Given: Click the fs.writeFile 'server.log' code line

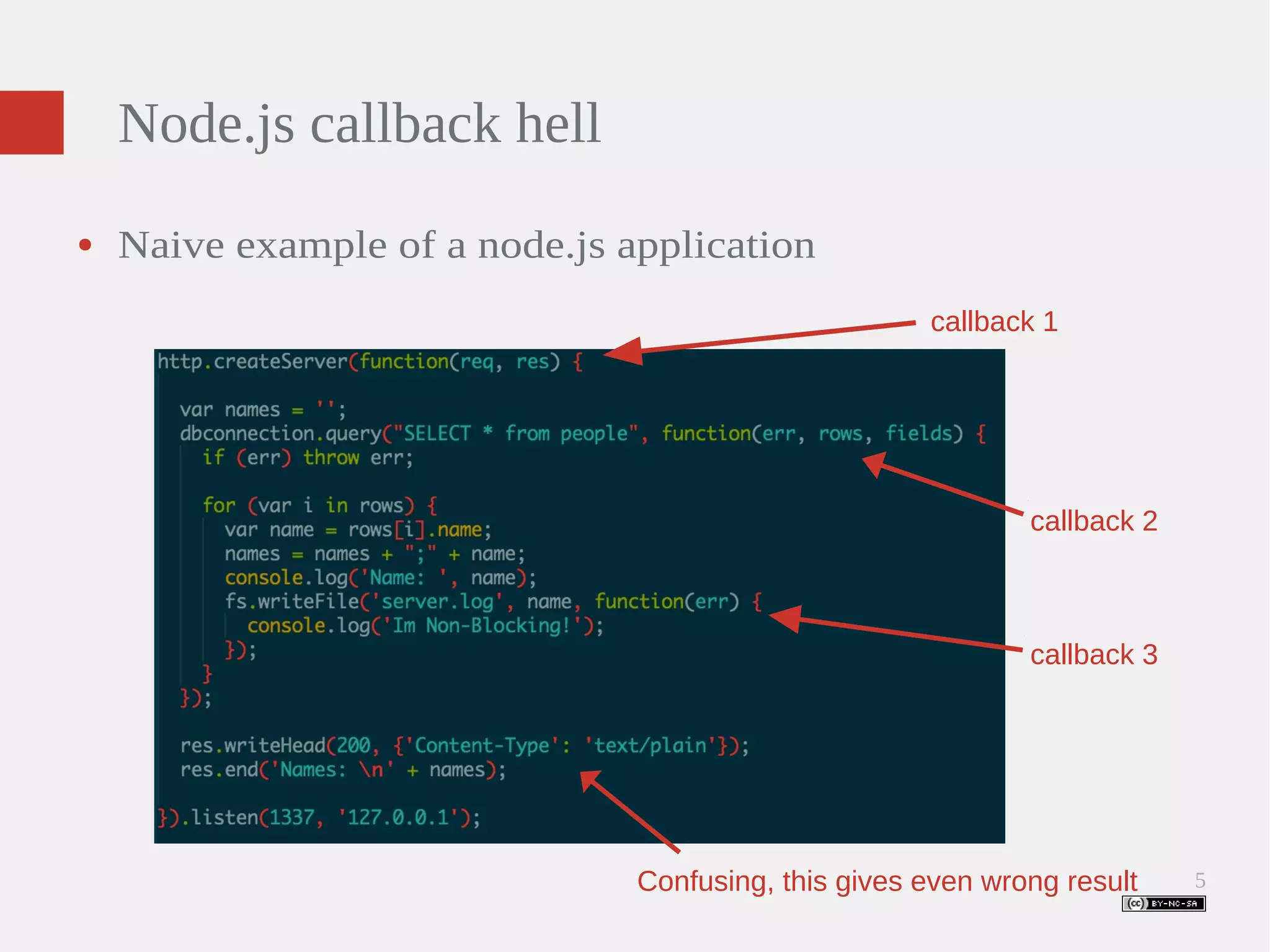Looking at the screenshot, I should [493, 602].
